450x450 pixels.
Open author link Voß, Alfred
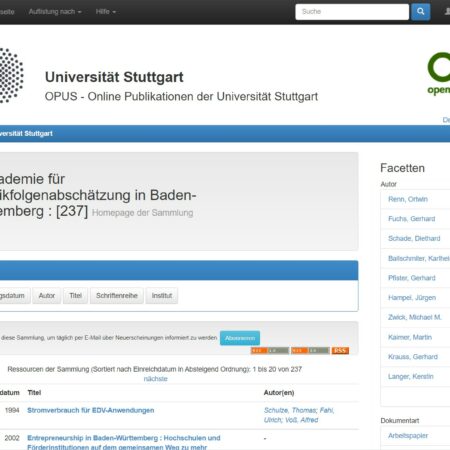[302, 420]
